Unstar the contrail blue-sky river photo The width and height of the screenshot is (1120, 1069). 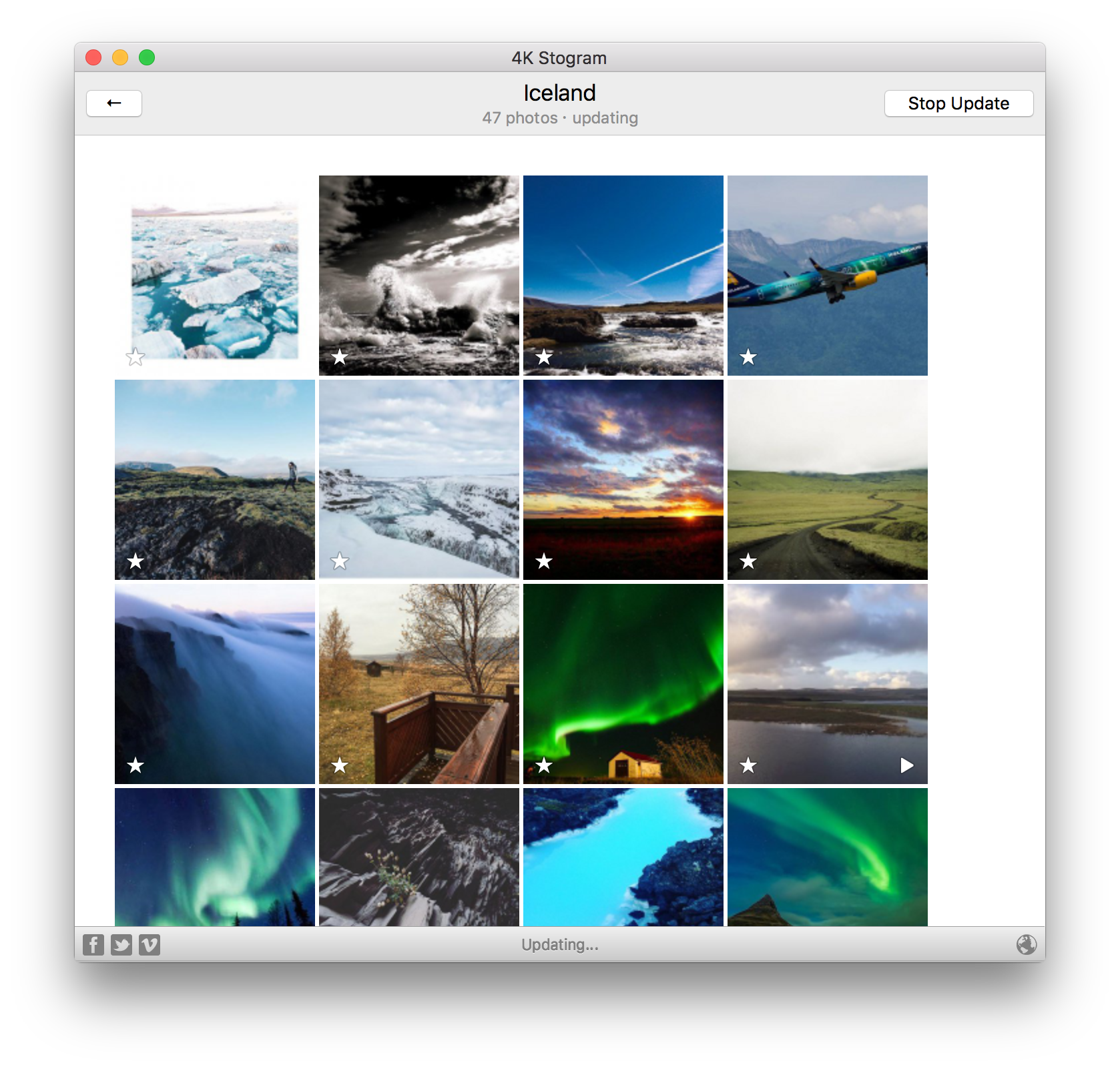(x=543, y=358)
